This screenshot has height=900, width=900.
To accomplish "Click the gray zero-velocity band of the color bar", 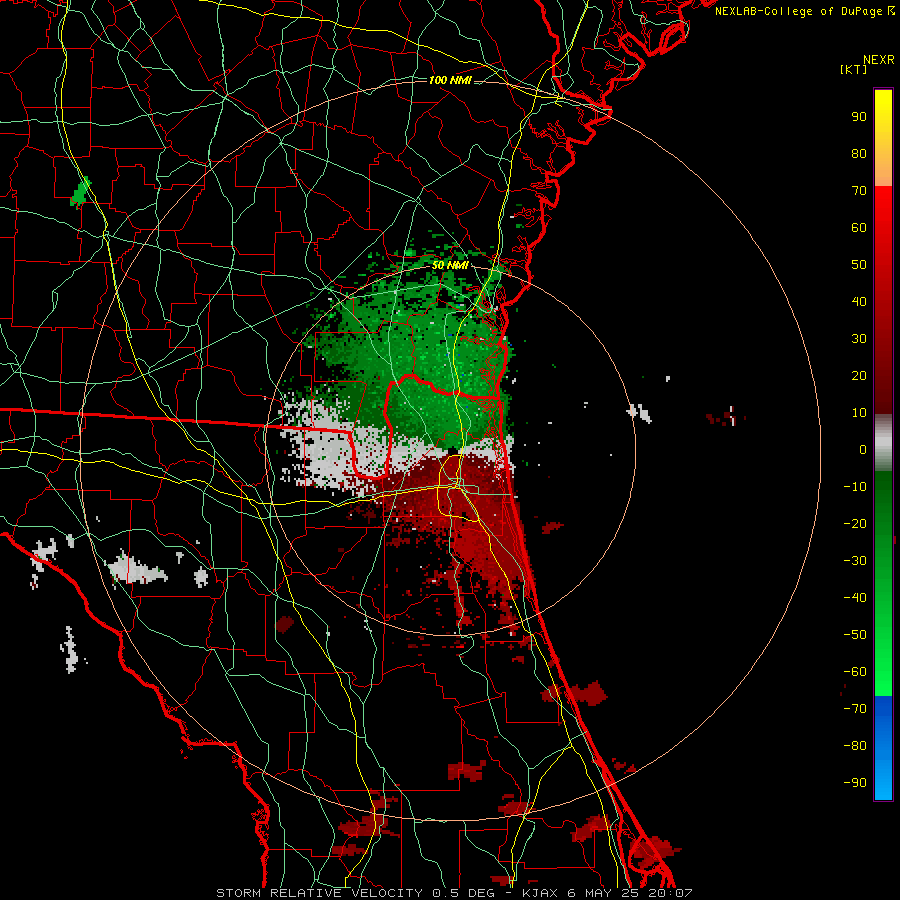I will pyautogui.click(x=883, y=443).
